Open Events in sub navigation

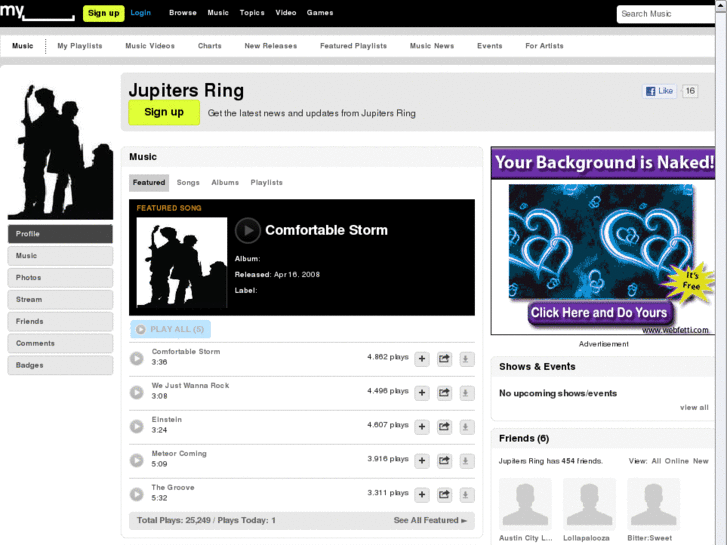point(490,46)
